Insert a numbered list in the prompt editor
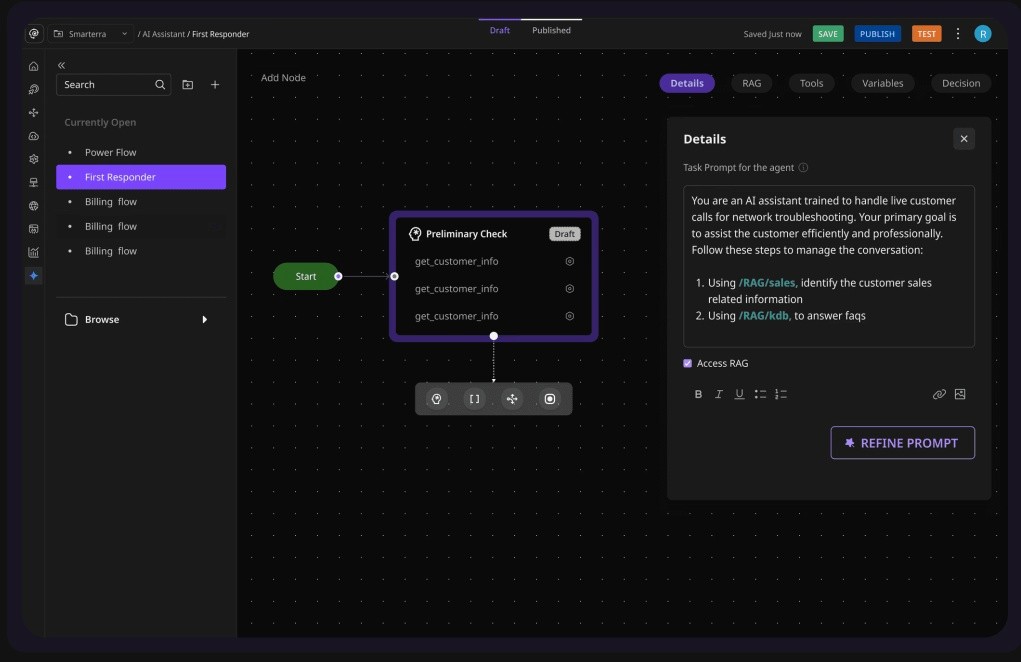Screen dimensions: 1021x662 (x=781, y=394)
